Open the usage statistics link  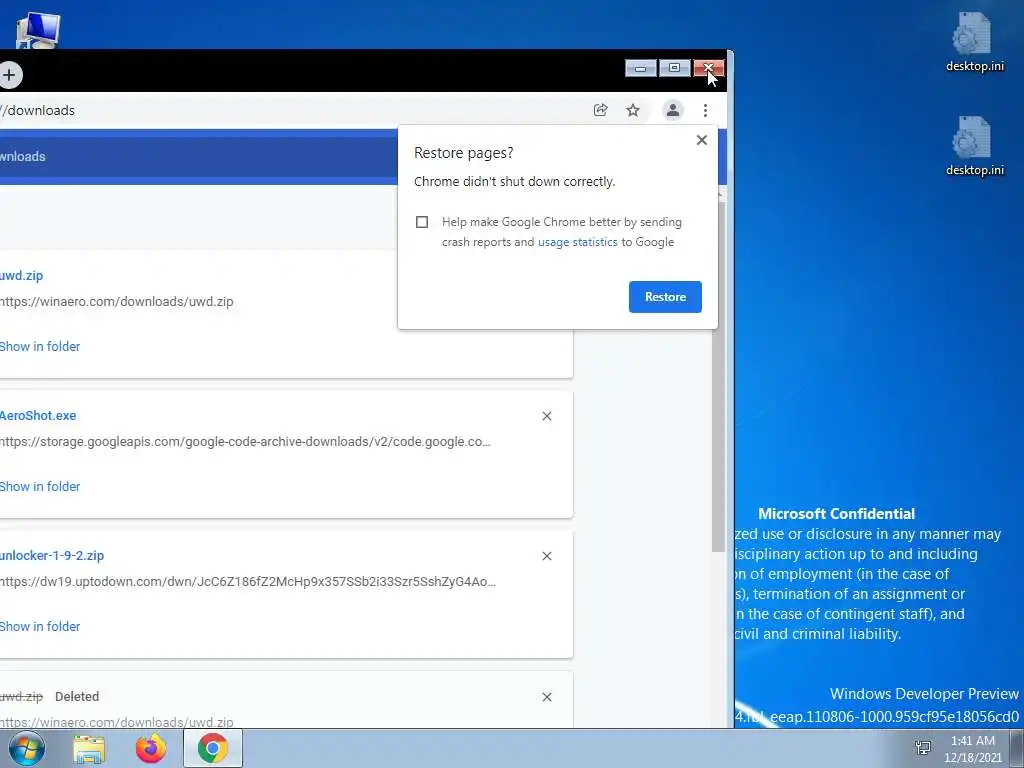pos(577,242)
